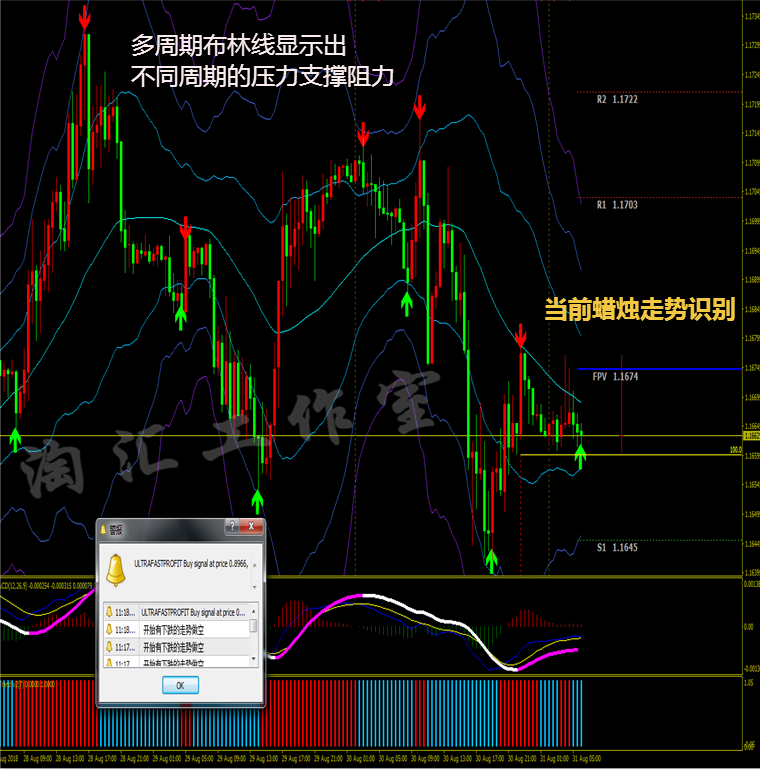760x770 pixels.
Task: Click the 30 Aug 13:00 time label
Action: [458, 759]
